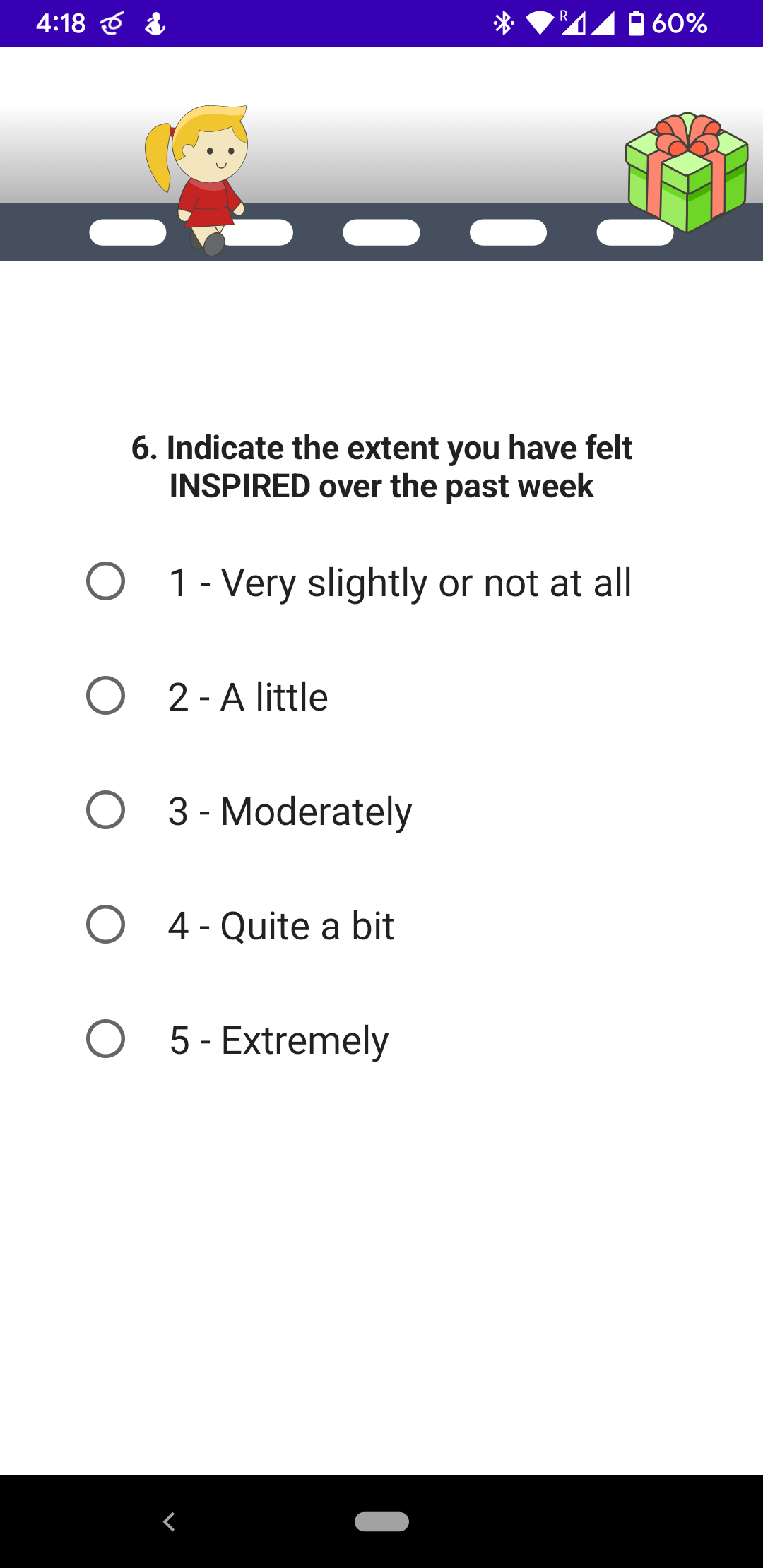
Task: Tap the '3 - Moderately' answer text
Action: pos(290,812)
